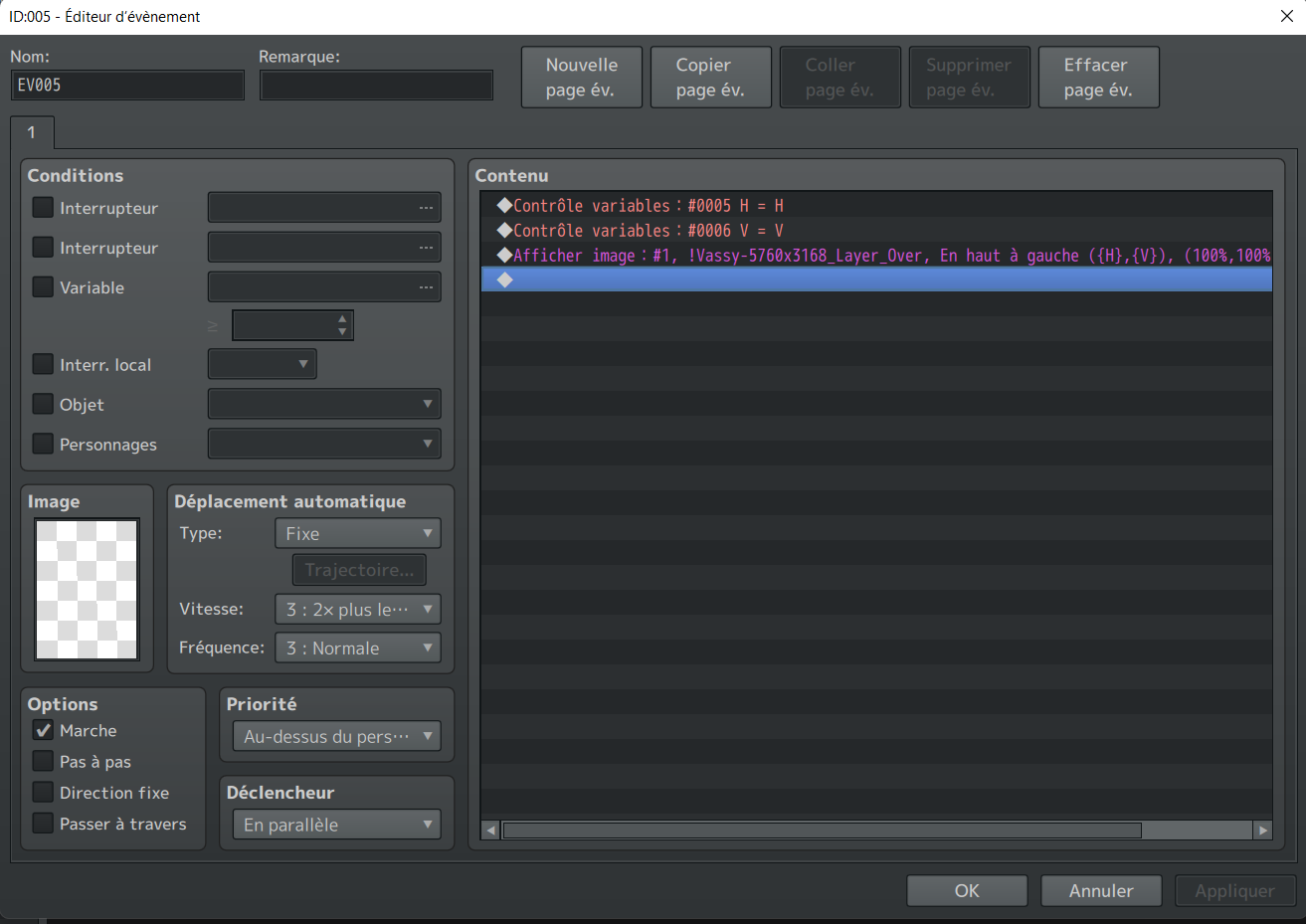Increase the variable value stepper
Image resolution: width=1306 pixels, height=924 pixels.
pyautogui.click(x=342, y=319)
